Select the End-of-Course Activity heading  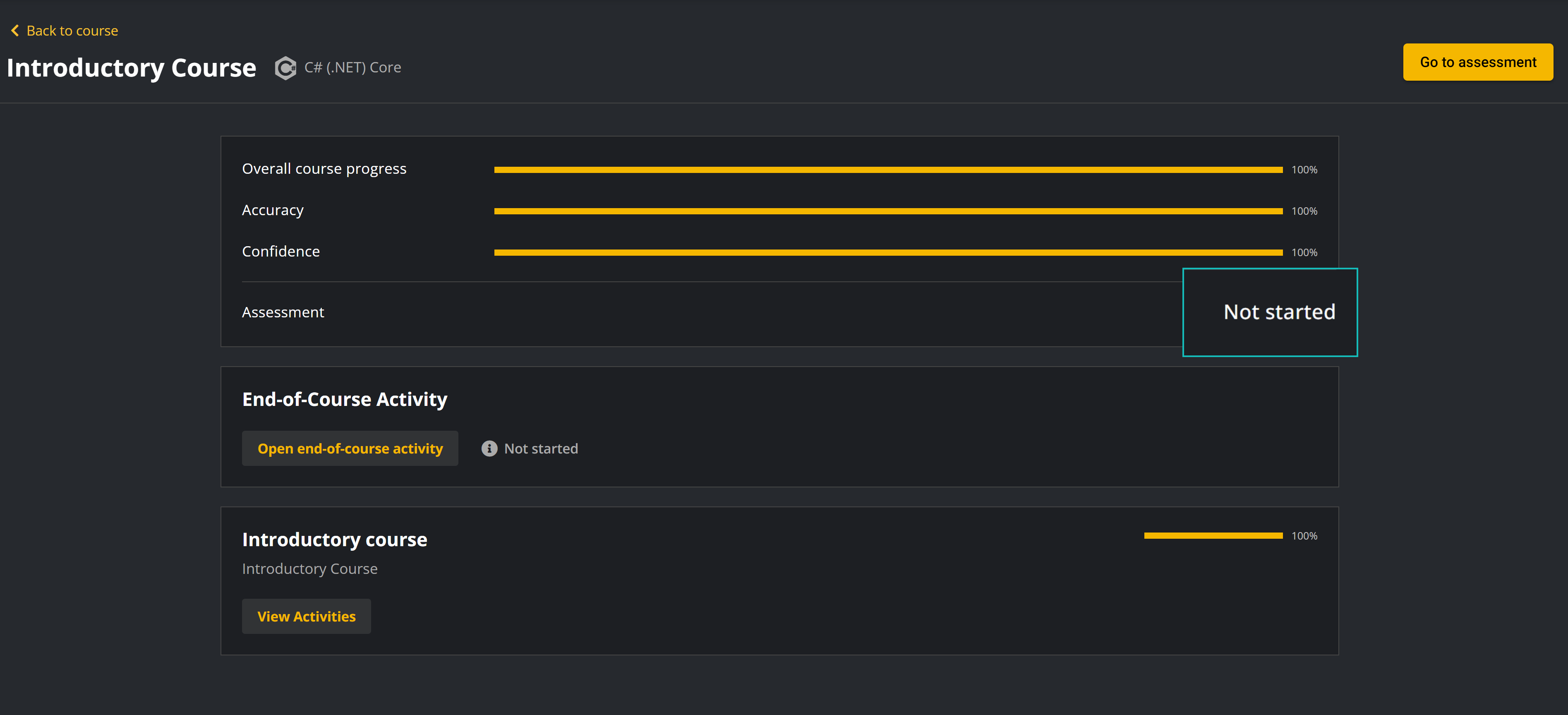(x=345, y=400)
